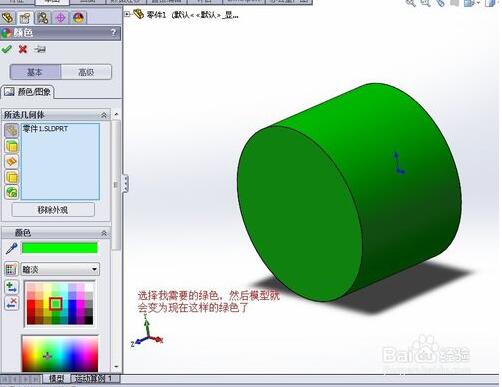Image resolution: width=502 pixels, height=387 pixels.
Task: Remove selected color from swatch
Action: (11, 303)
